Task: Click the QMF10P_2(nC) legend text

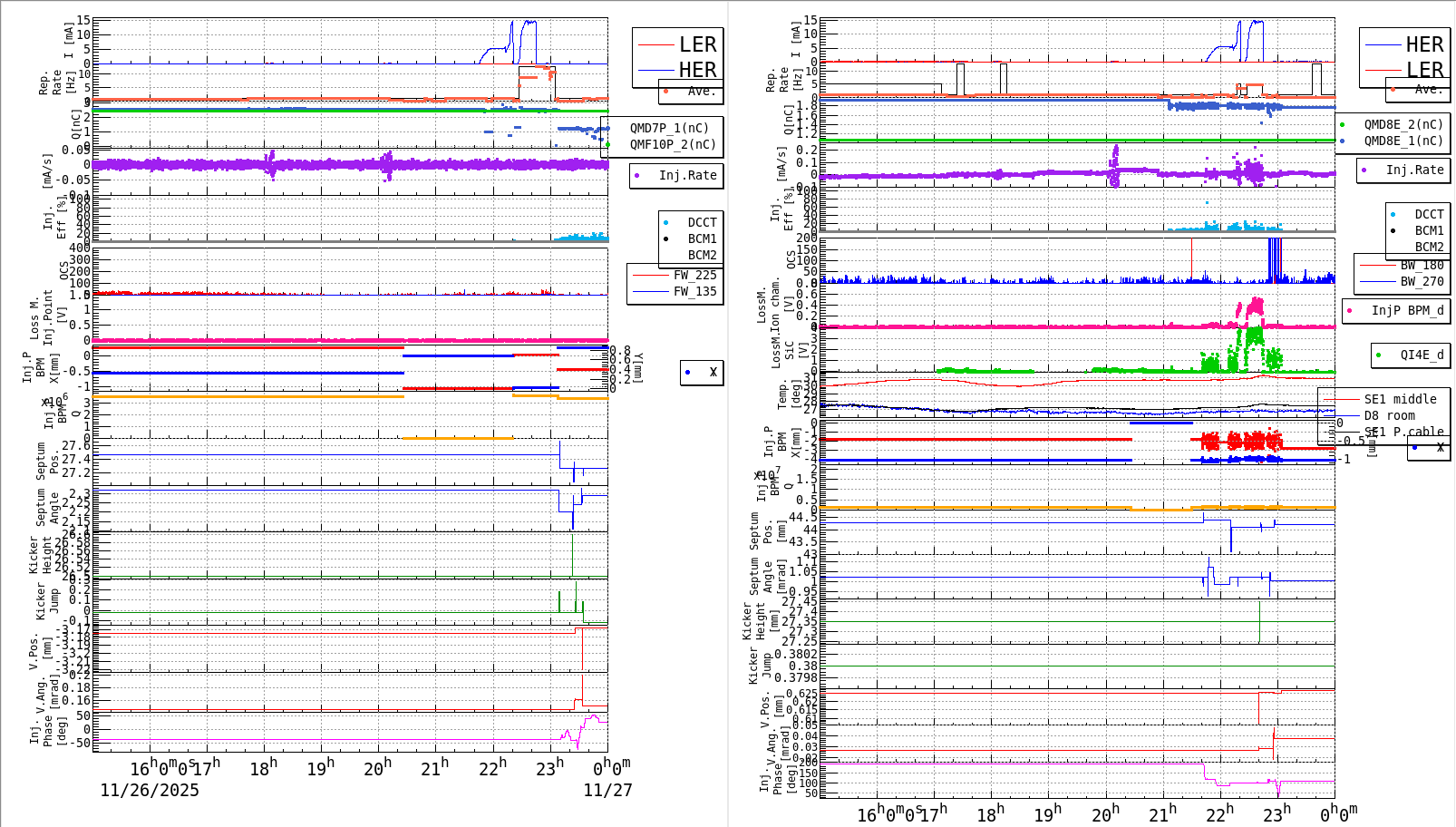Action: coord(671,143)
